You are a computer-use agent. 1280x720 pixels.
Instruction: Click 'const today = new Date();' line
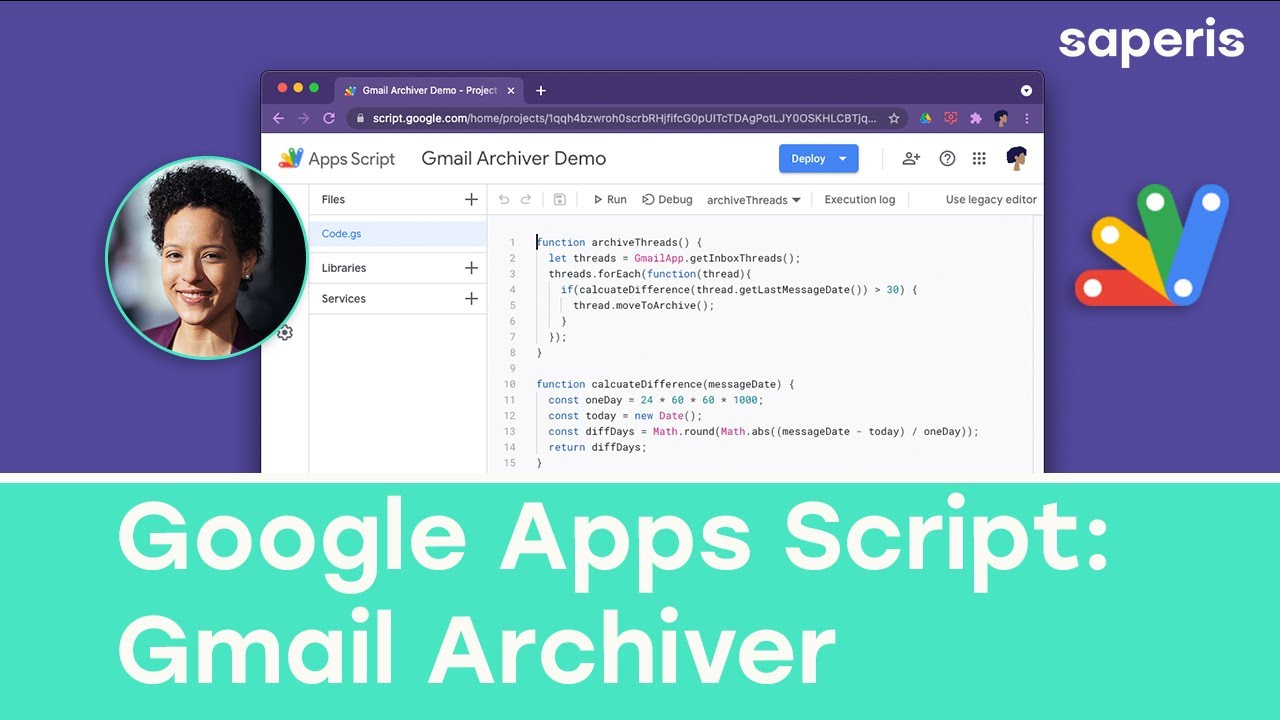[x=625, y=416]
